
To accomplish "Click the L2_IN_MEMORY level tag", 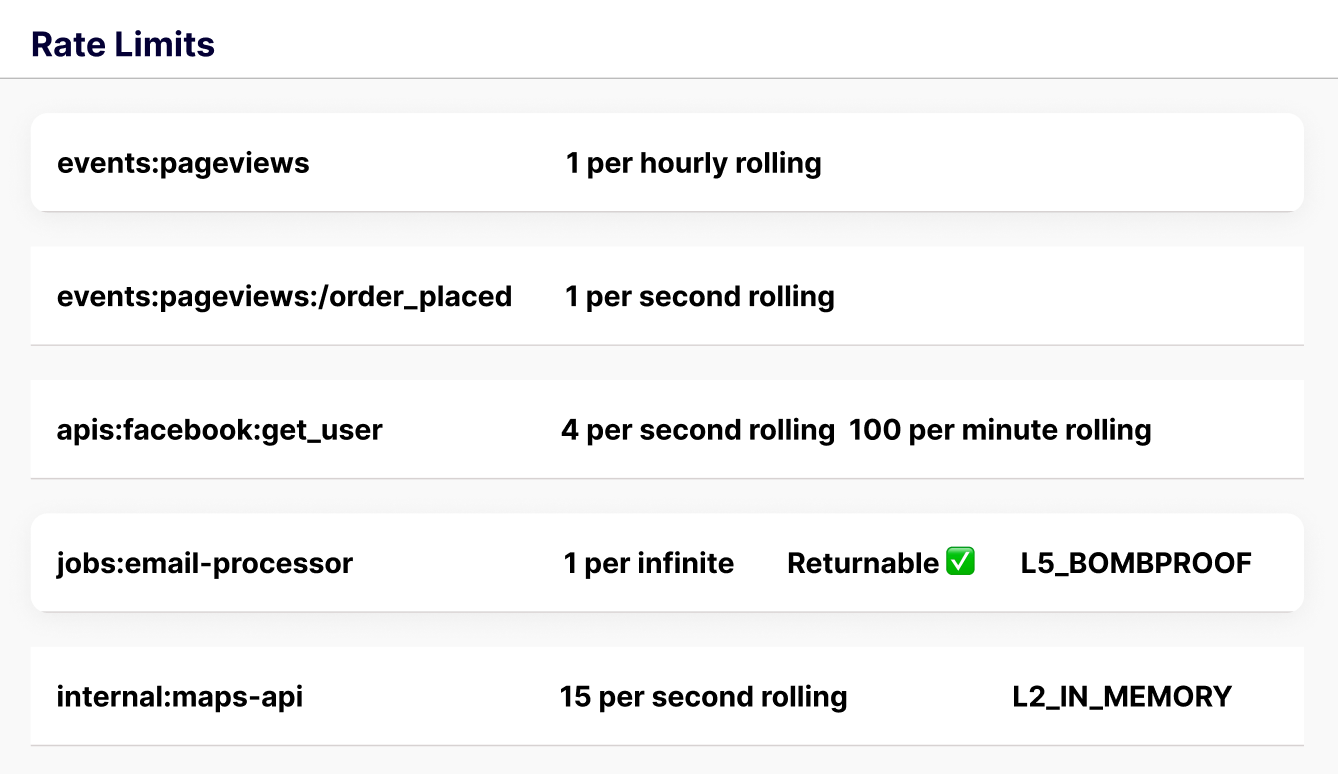I will 1122,696.
